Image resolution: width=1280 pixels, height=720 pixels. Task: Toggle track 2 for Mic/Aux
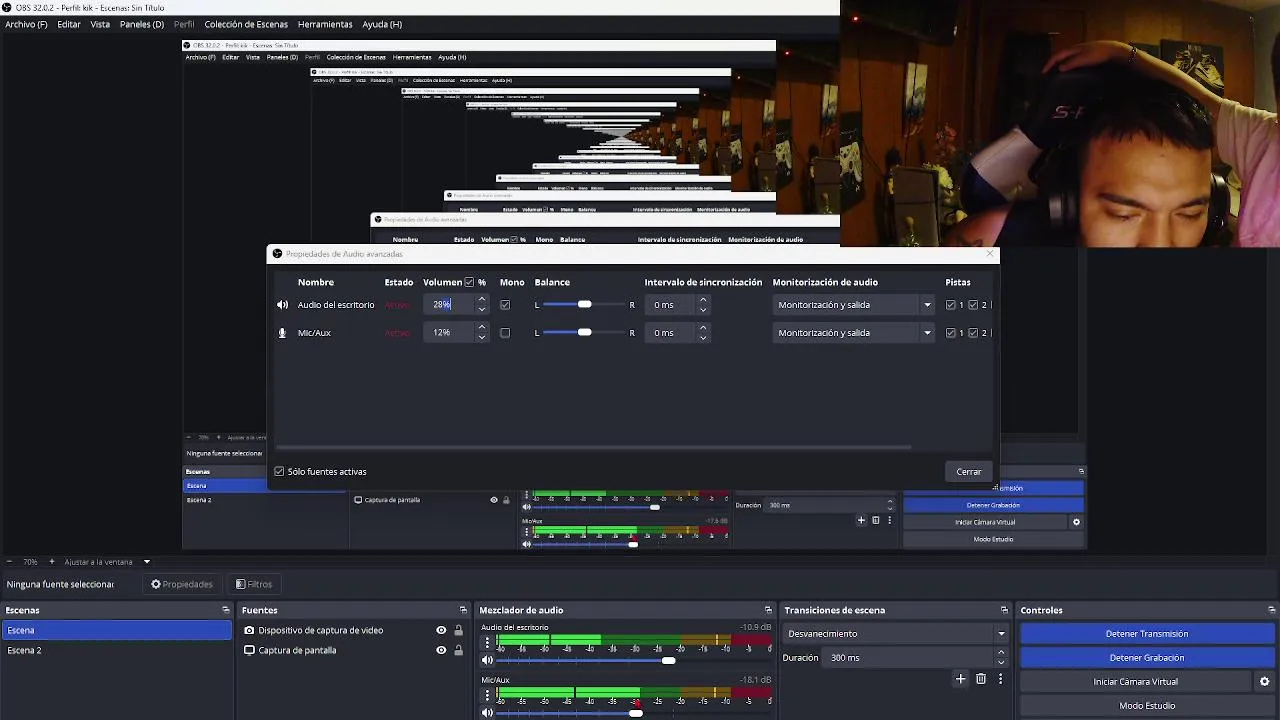pos(973,333)
